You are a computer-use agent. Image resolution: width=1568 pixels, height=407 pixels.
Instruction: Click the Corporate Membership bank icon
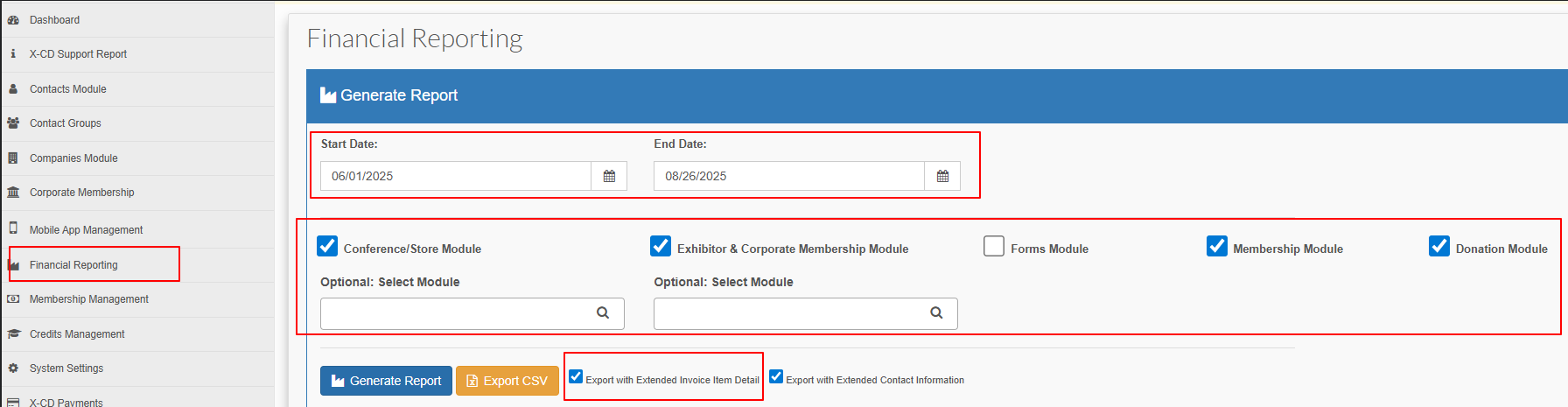(x=13, y=193)
